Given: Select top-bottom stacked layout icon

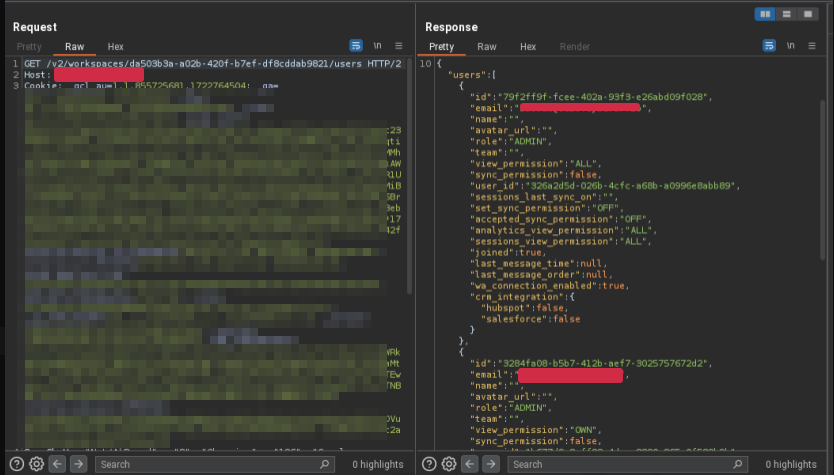Looking at the screenshot, I should [x=787, y=14].
